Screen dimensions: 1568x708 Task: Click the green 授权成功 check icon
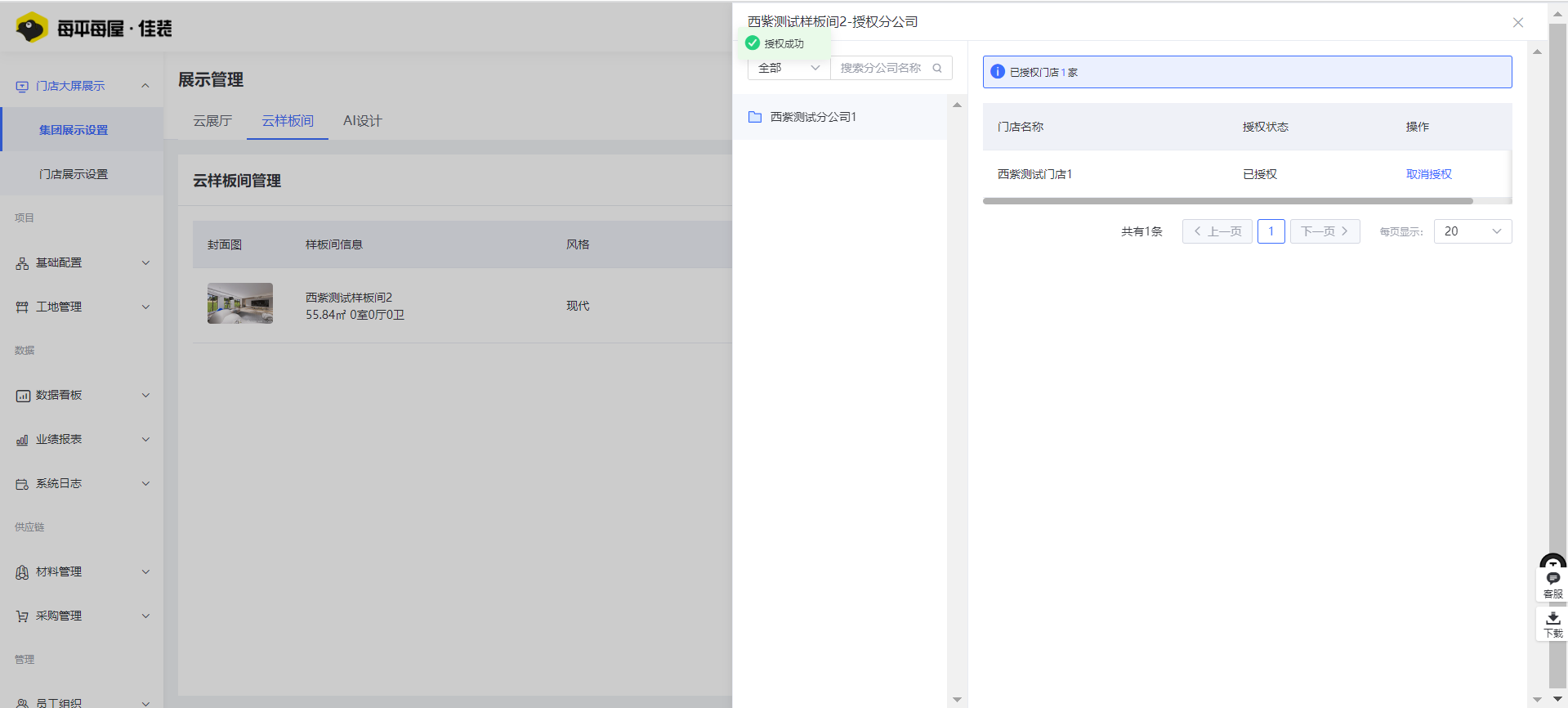(753, 43)
